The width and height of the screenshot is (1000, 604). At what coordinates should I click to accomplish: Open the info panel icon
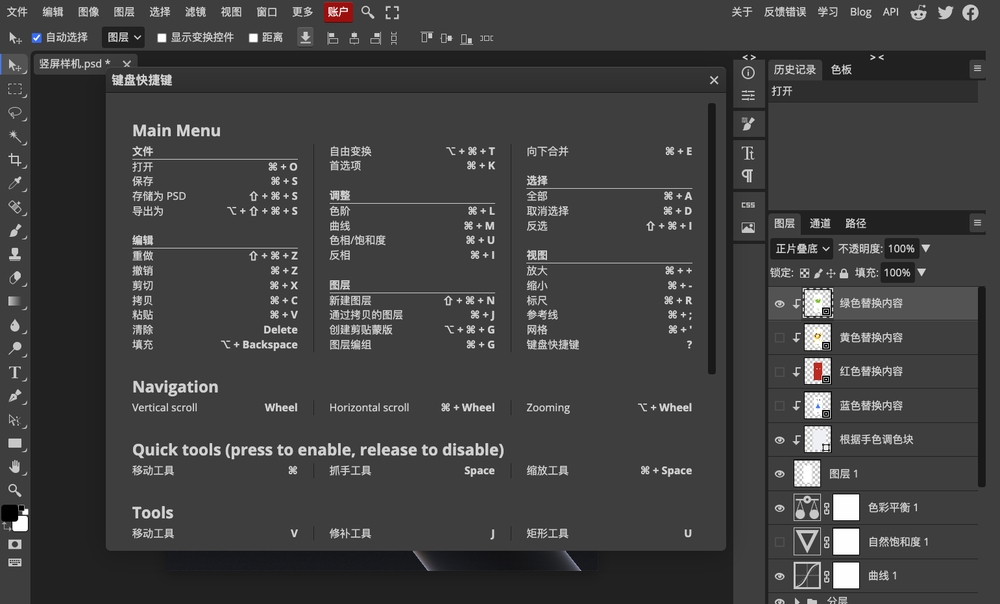tap(748, 73)
